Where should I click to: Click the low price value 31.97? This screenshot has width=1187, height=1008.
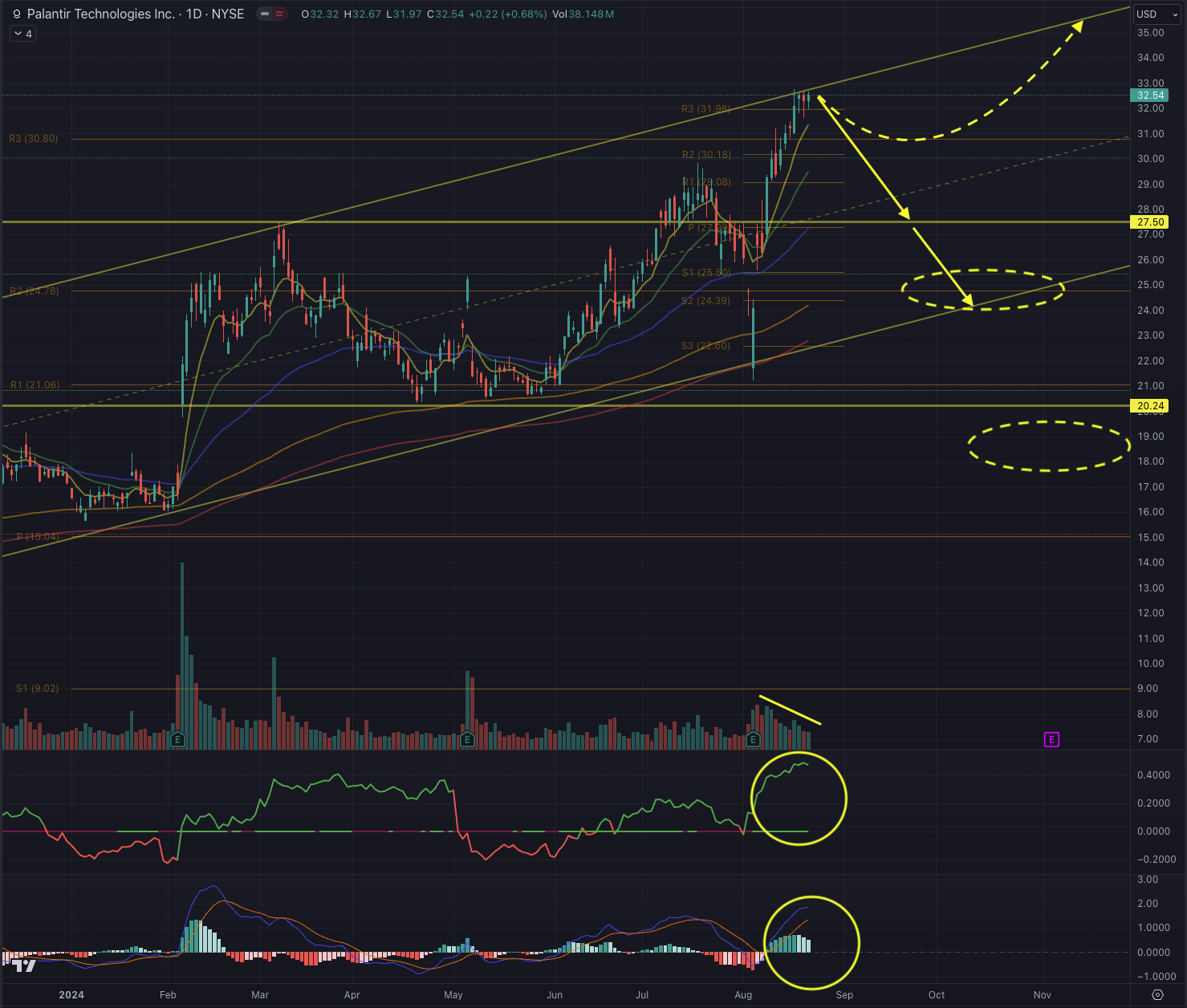pos(408,14)
